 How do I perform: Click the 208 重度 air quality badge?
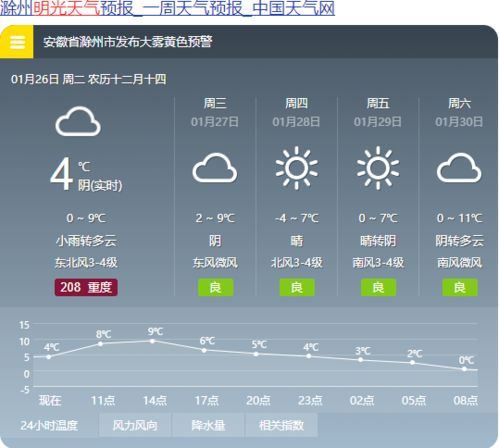coord(86,287)
